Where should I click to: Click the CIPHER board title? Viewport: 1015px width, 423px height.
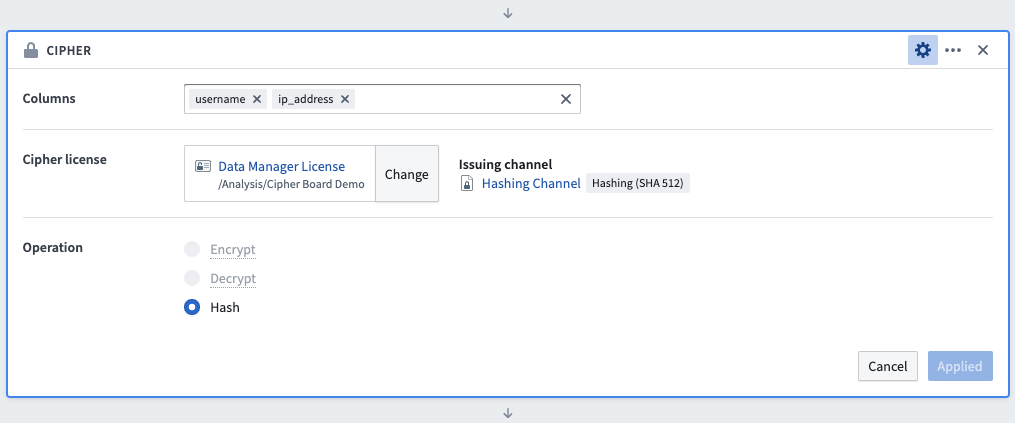tap(69, 51)
